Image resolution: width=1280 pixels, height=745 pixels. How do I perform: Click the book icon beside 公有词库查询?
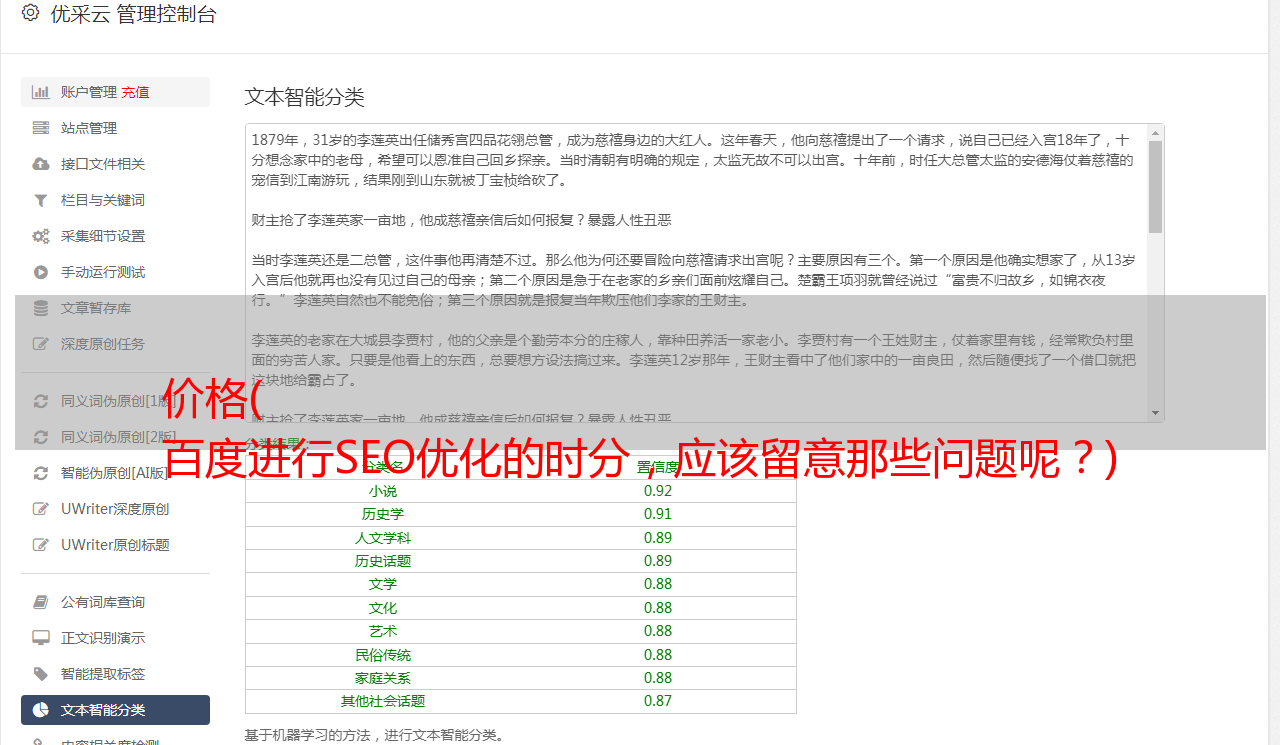coord(40,602)
